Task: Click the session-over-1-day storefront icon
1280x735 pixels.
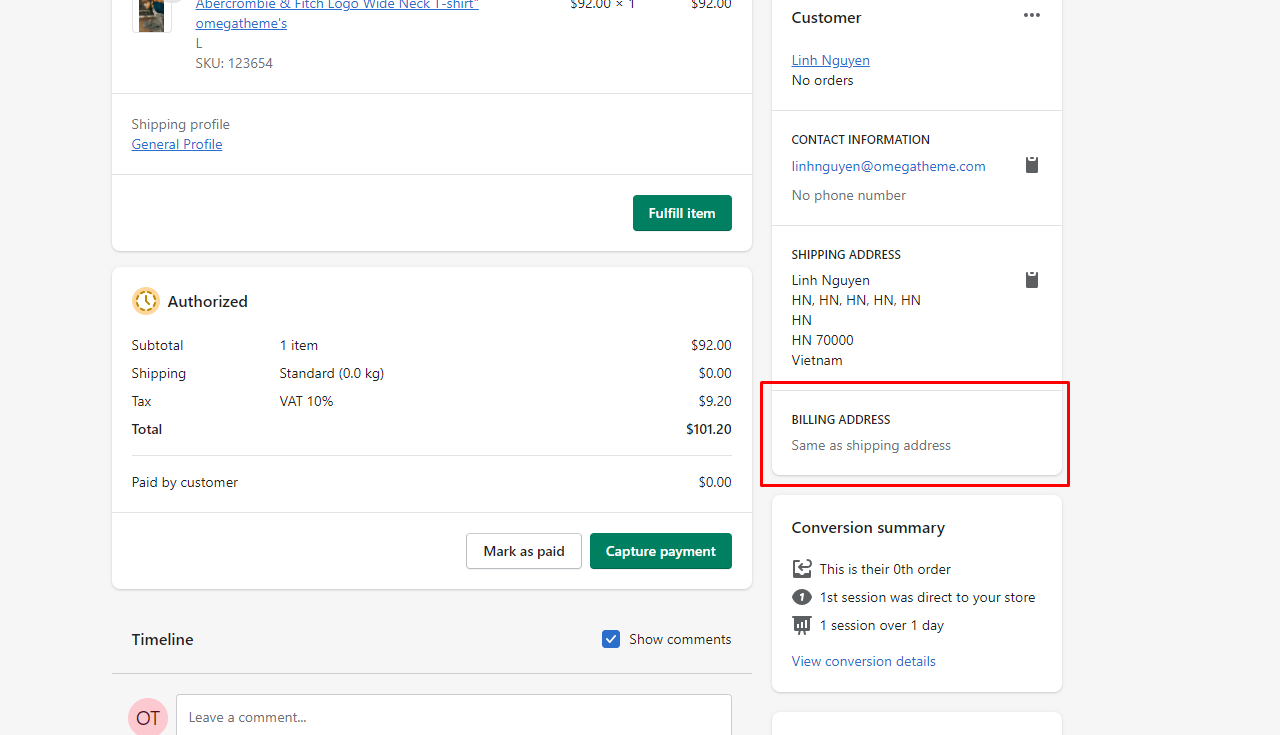Action: tap(801, 625)
